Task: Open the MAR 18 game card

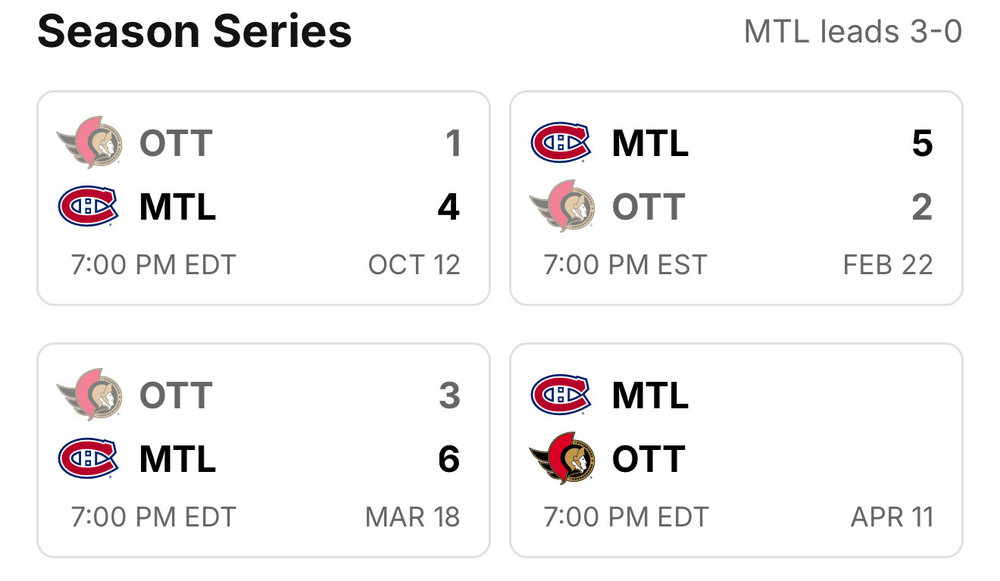Action: [x=263, y=450]
